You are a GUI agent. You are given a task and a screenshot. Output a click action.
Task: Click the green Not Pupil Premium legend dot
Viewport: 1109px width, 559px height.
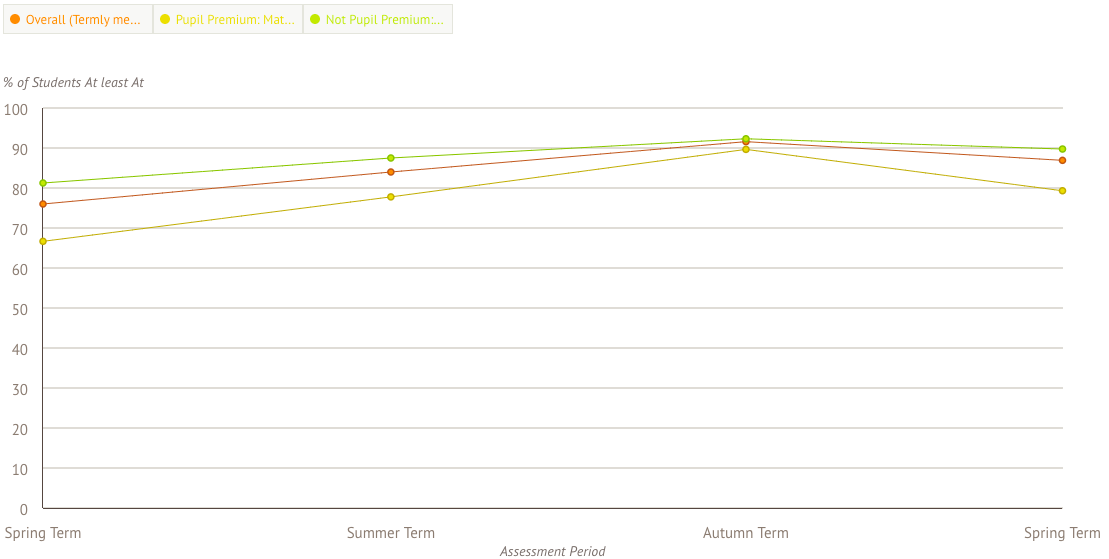click(x=315, y=19)
